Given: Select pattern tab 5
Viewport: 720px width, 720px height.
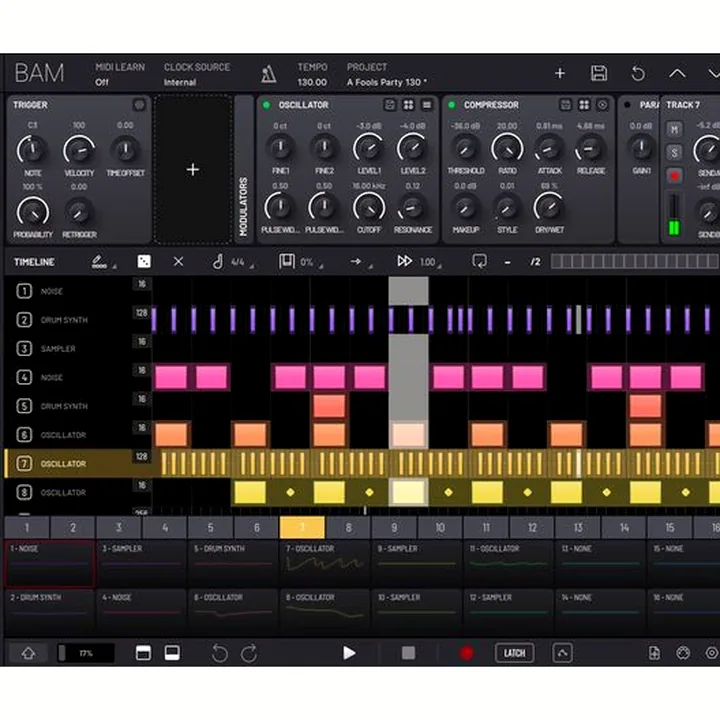Looking at the screenshot, I should pyautogui.click(x=210, y=528).
